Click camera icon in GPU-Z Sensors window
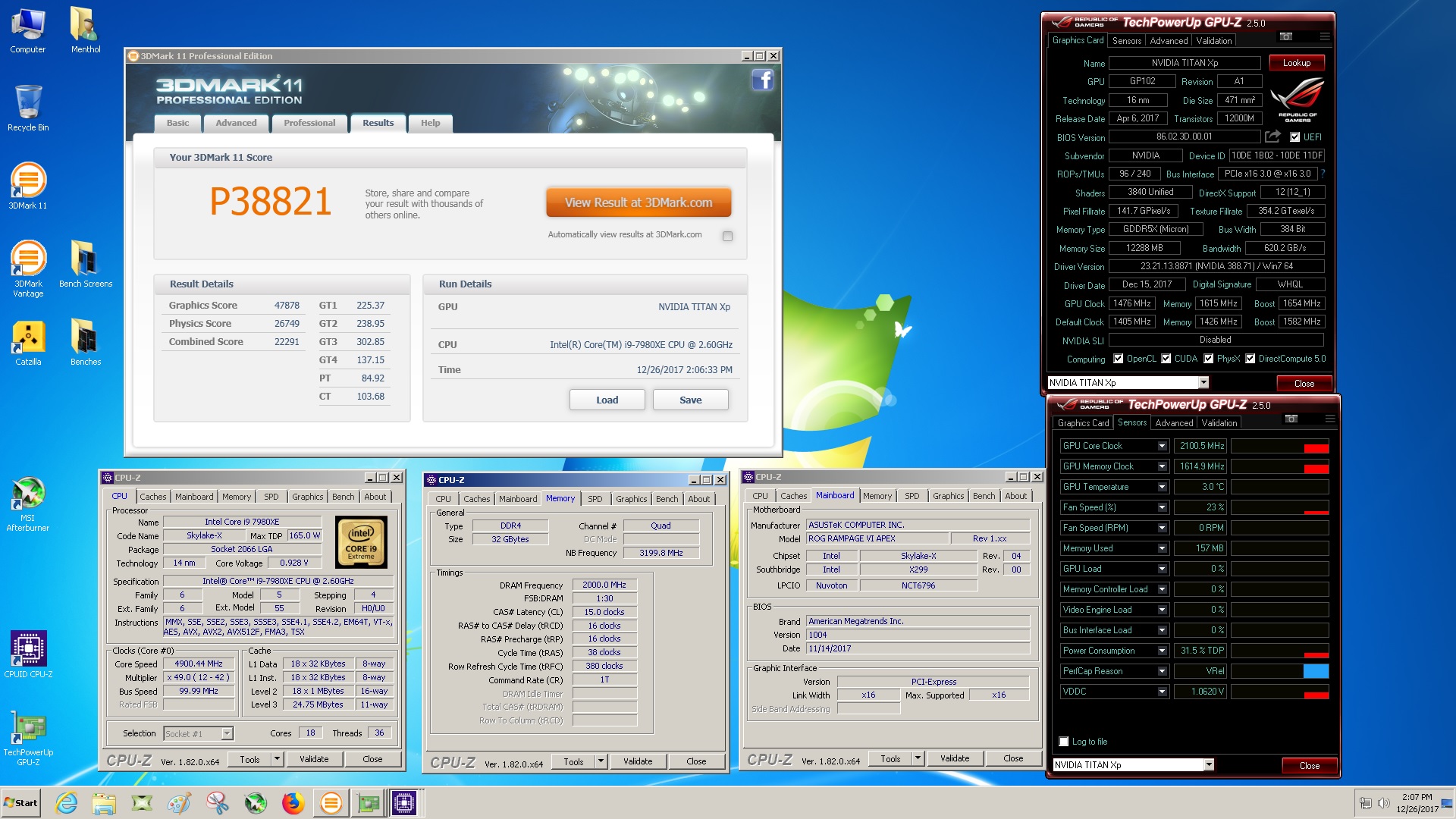 [1291, 419]
